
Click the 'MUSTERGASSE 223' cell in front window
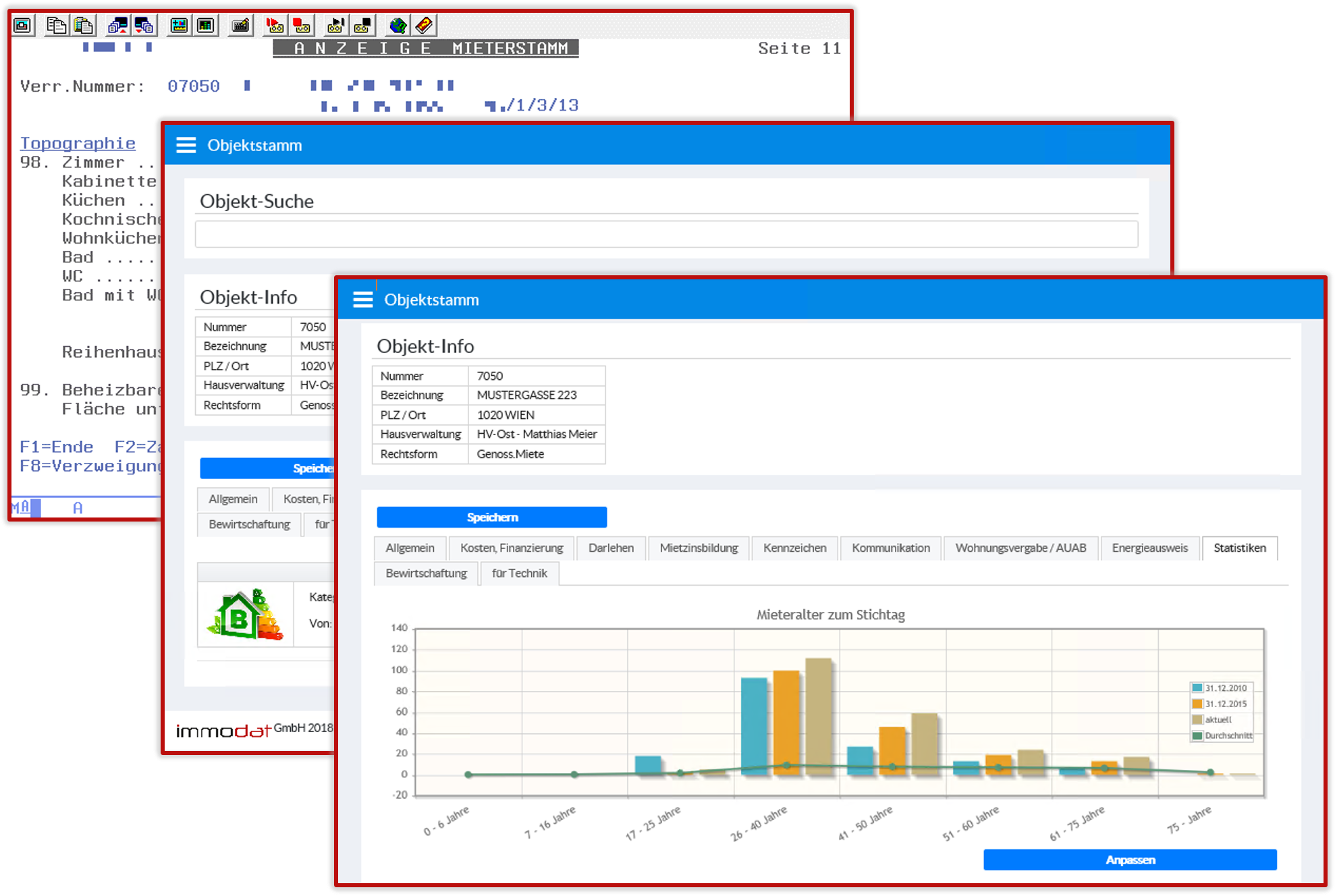point(537,395)
